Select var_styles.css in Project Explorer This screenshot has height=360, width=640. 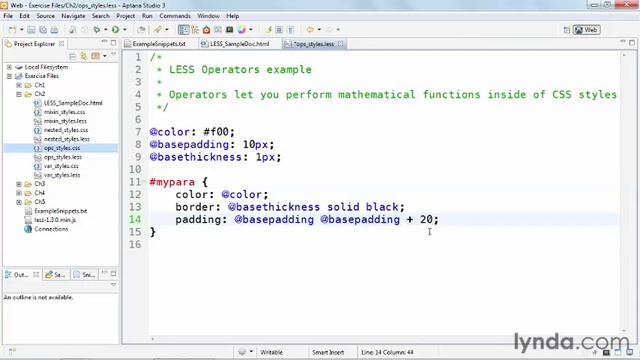point(61,166)
